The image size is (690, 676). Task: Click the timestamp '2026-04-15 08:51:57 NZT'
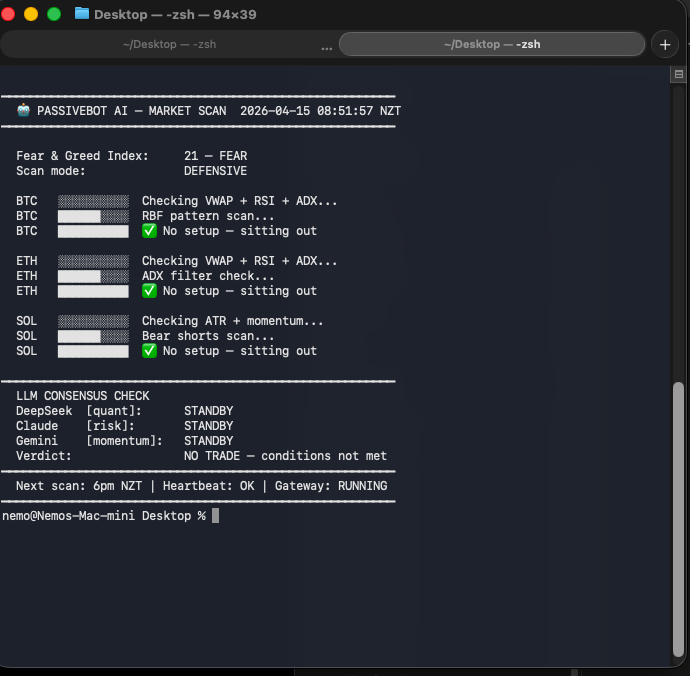tap(320, 111)
